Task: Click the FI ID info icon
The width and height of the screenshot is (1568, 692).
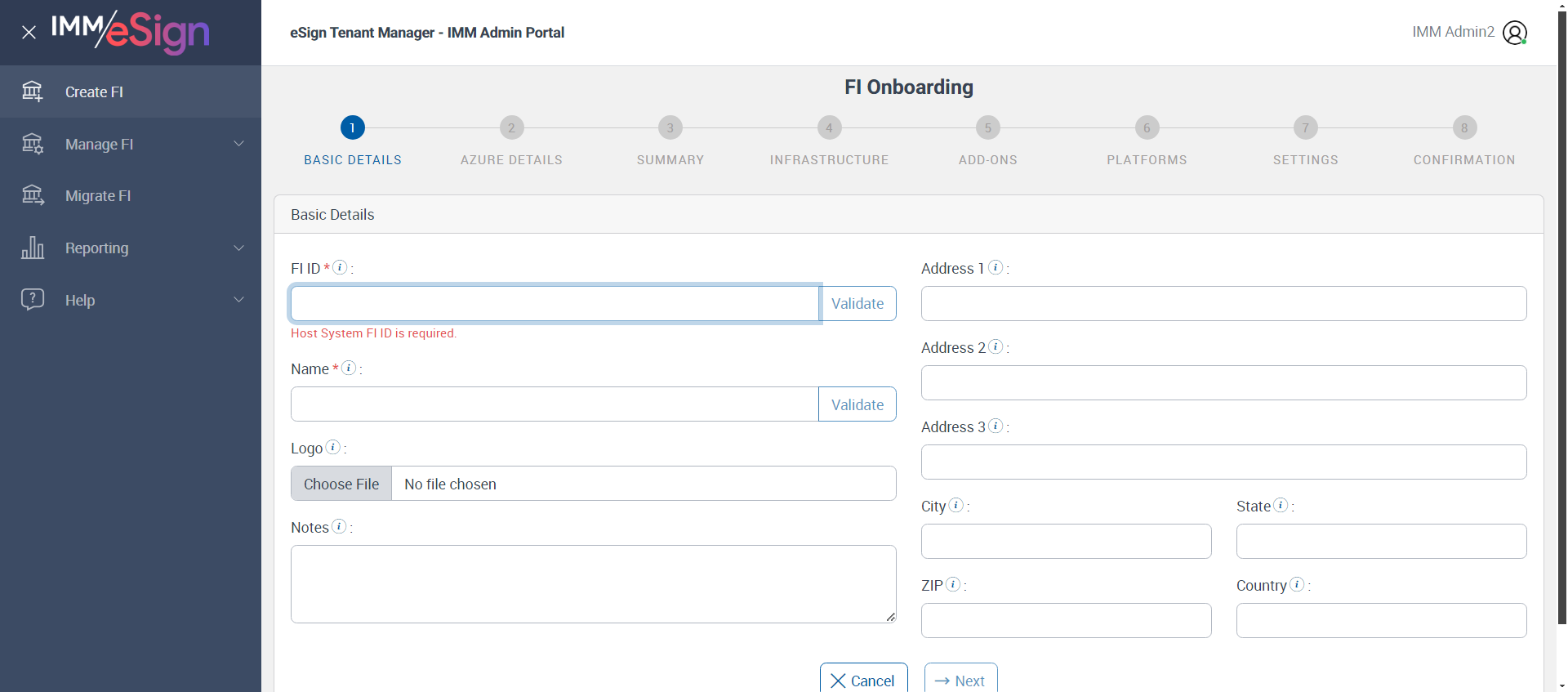Action: click(341, 267)
